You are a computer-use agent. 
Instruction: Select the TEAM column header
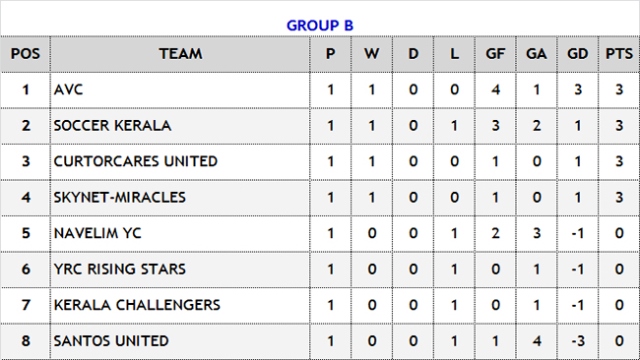[x=180, y=54]
